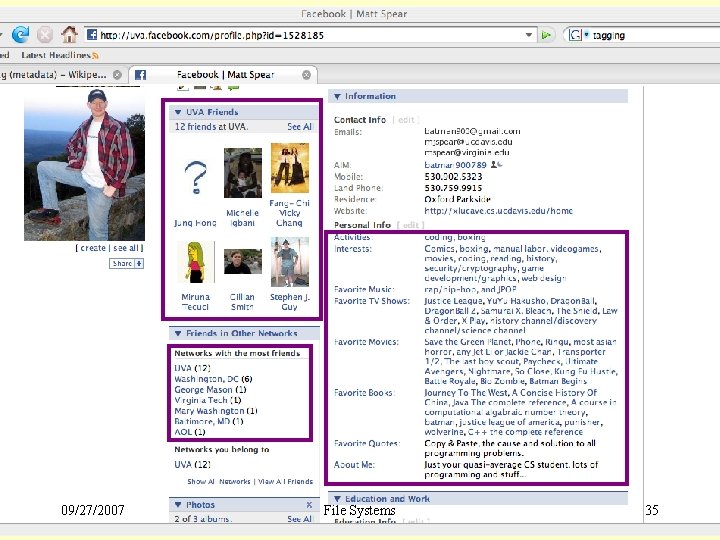Open the address bar history dropdown
This screenshot has height=540, width=720.
pos(529,35)
